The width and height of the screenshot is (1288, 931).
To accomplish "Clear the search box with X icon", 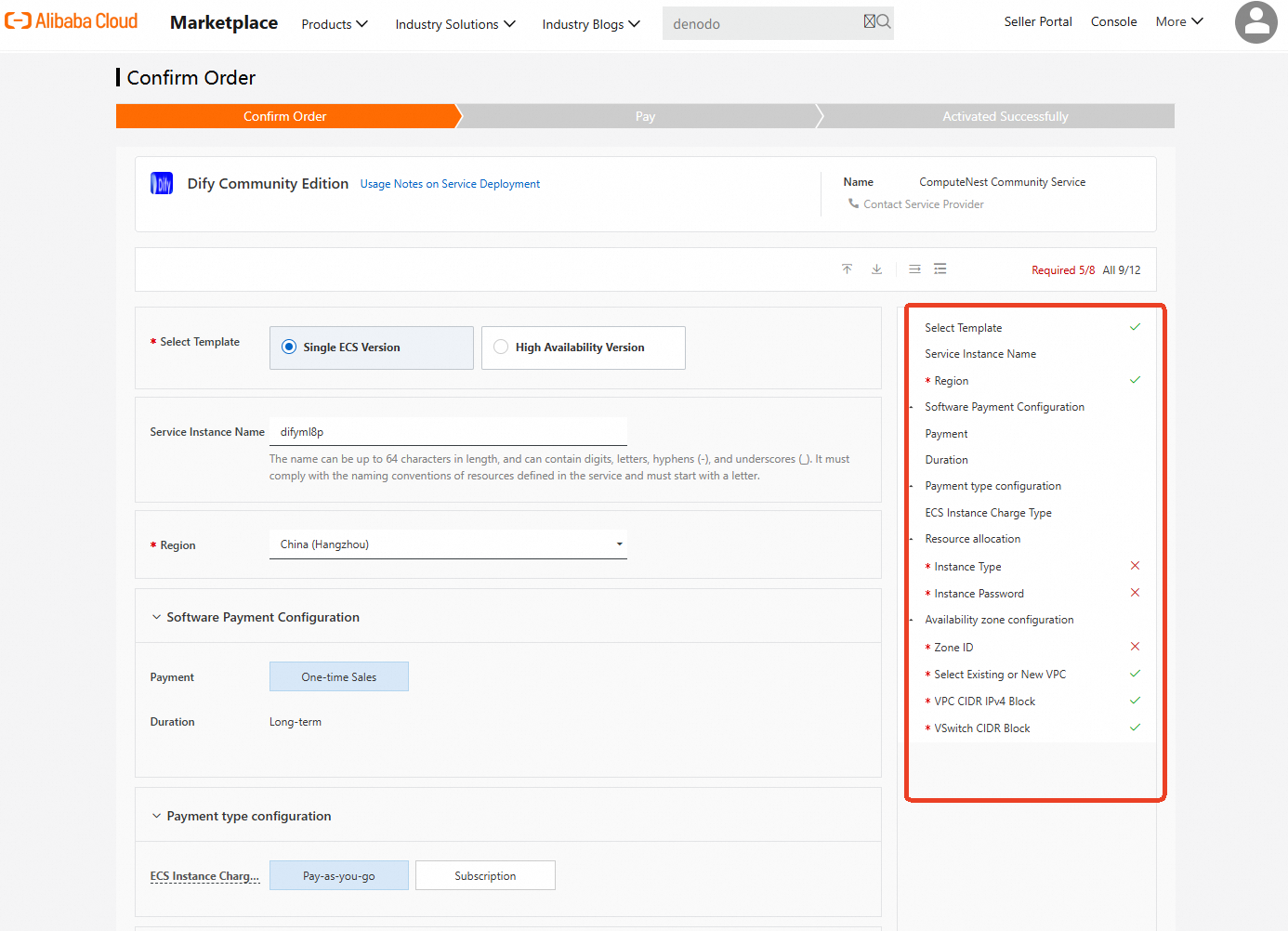I will coord(870,21).
